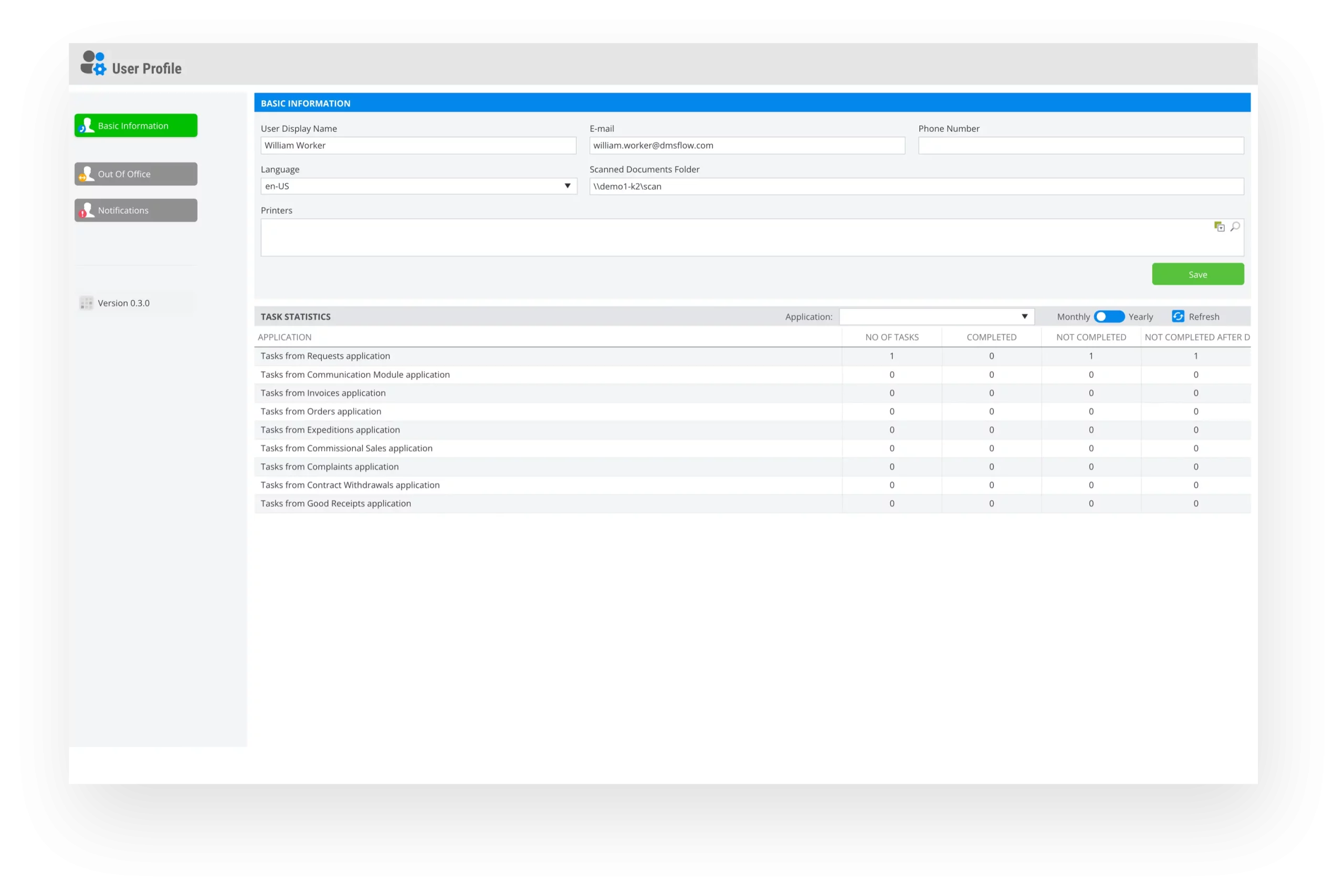
Task: Click the User Profile header icon
Action: tap(93, 64)
